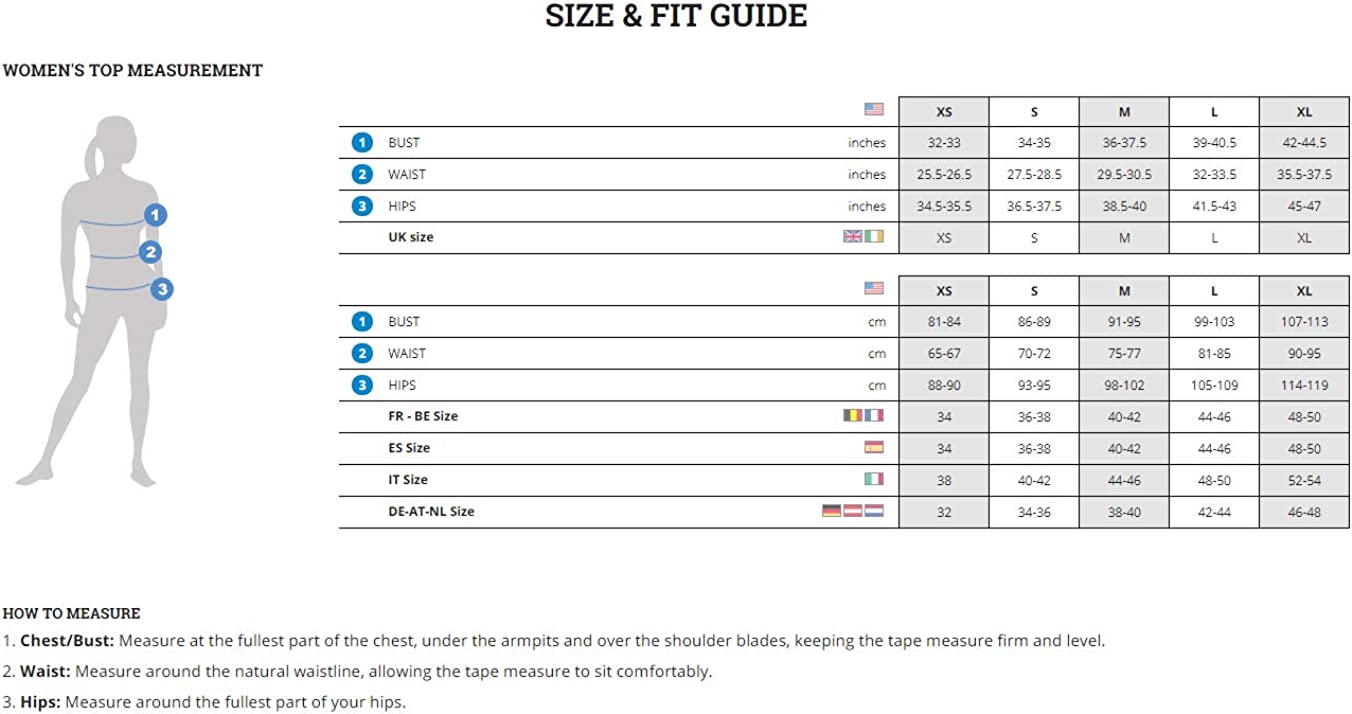
Task: Click the Italy flag in IT Size row
Action: pyautogui.click(x=874, y=479)
